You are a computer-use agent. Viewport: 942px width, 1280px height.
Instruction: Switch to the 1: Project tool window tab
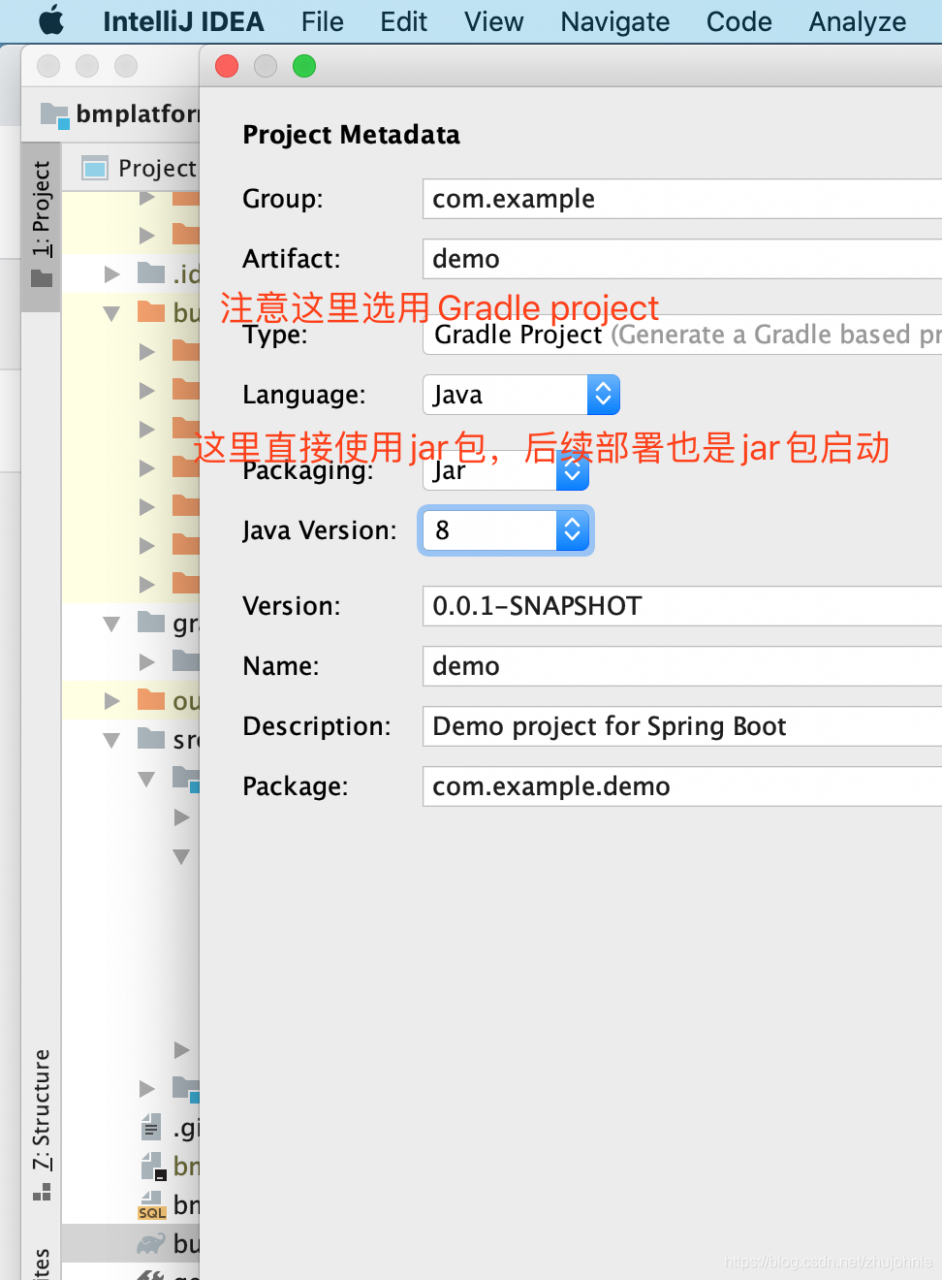pos(41,226)
